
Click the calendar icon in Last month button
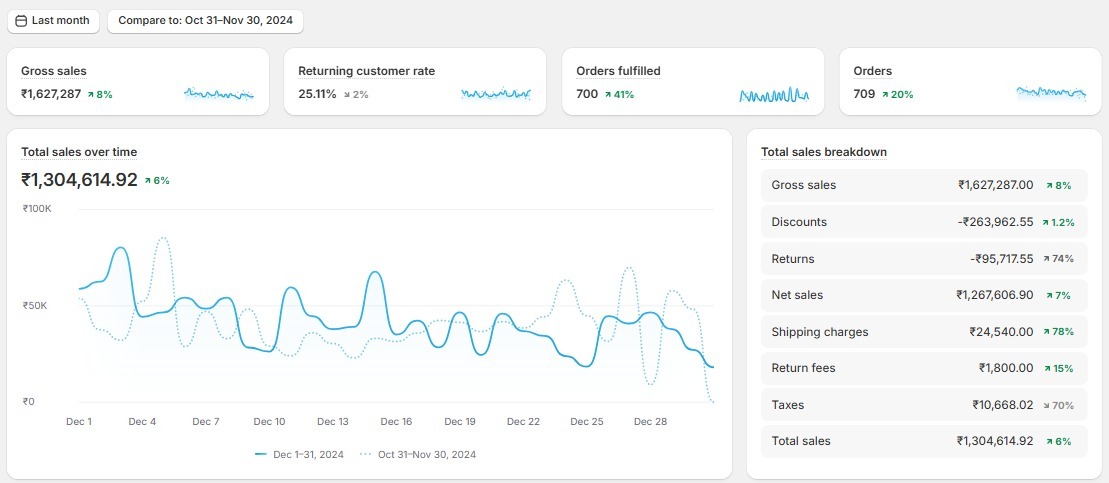21,20
